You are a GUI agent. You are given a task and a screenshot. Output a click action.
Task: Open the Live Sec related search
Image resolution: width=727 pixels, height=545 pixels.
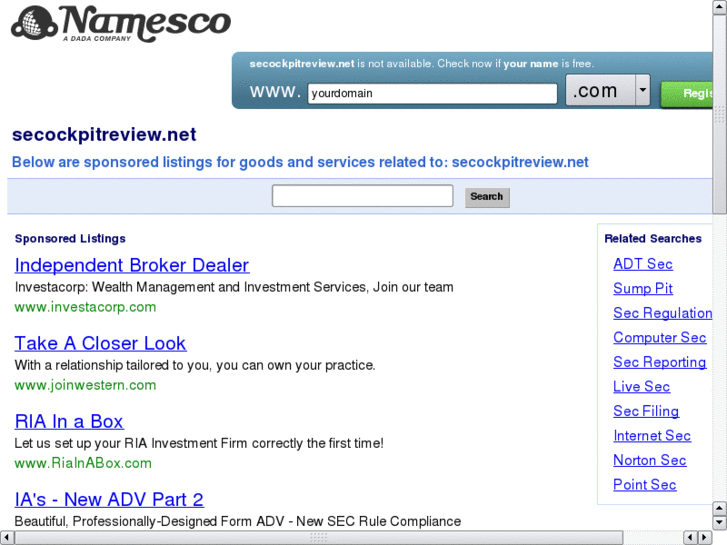[x=641, y=387]
